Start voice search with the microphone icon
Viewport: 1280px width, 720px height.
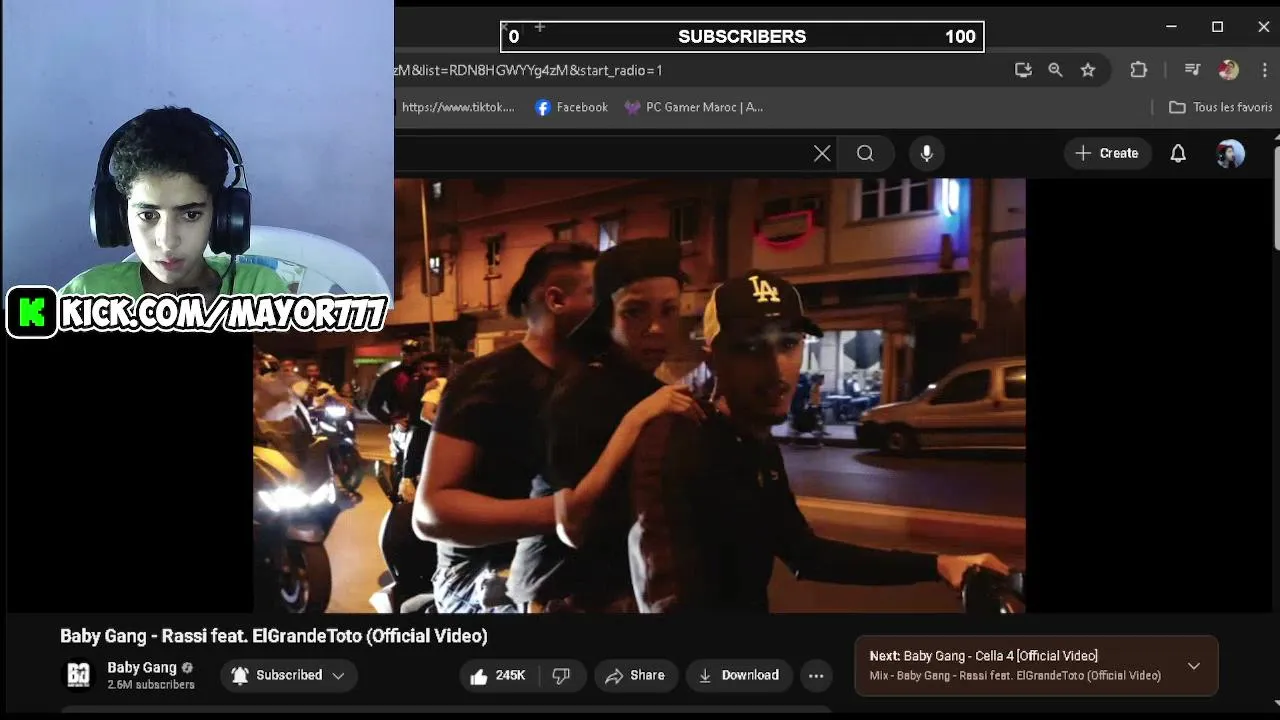(927, 153)
